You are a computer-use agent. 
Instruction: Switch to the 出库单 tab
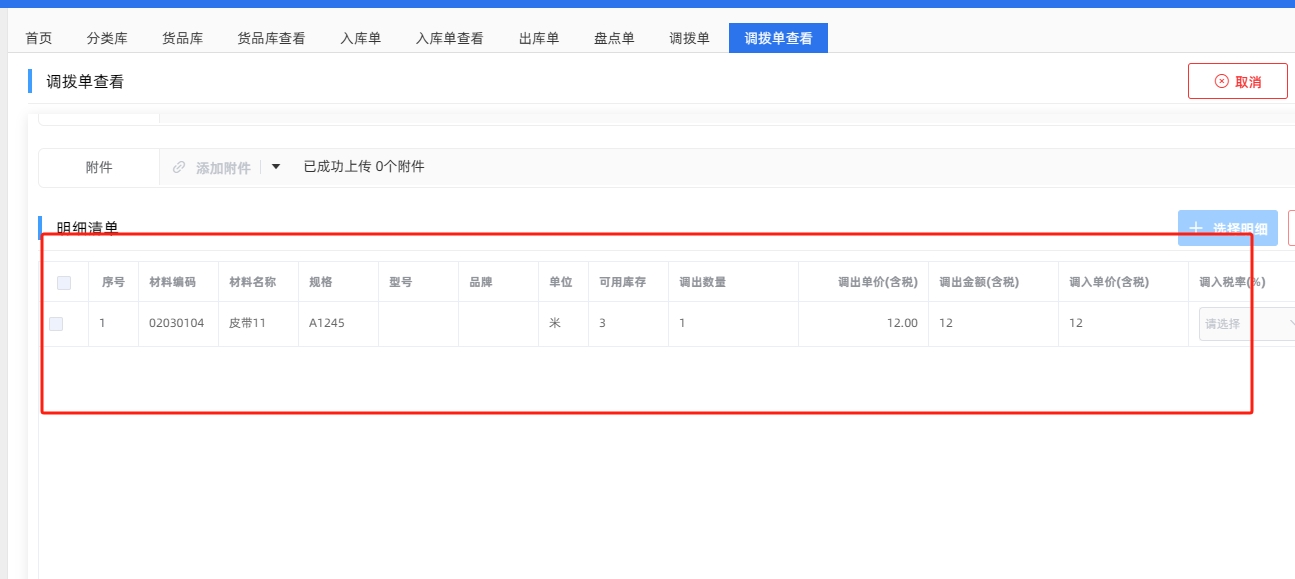[x=539, y=39]
